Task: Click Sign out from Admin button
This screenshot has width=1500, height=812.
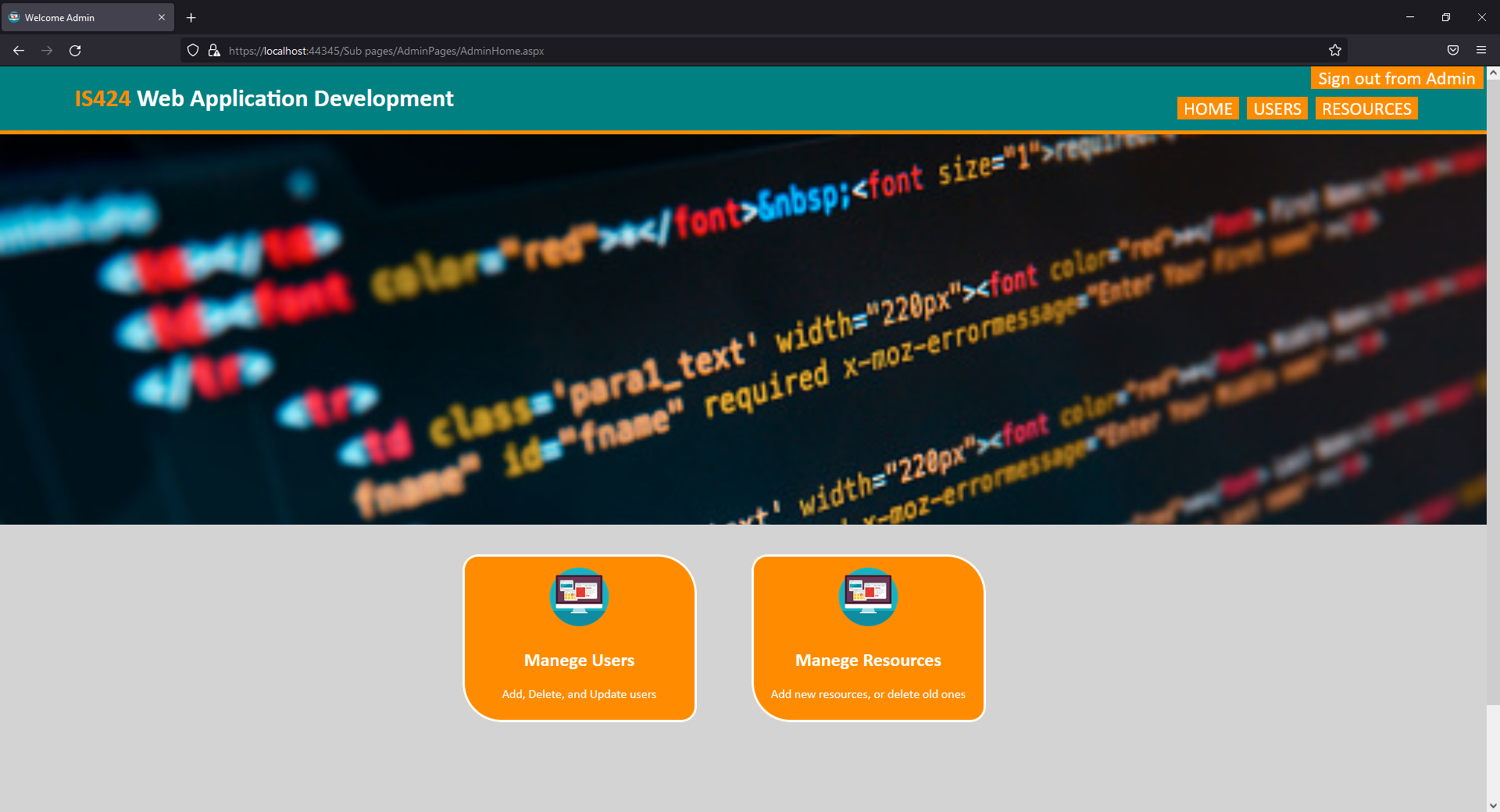Action: [1396, 78]
